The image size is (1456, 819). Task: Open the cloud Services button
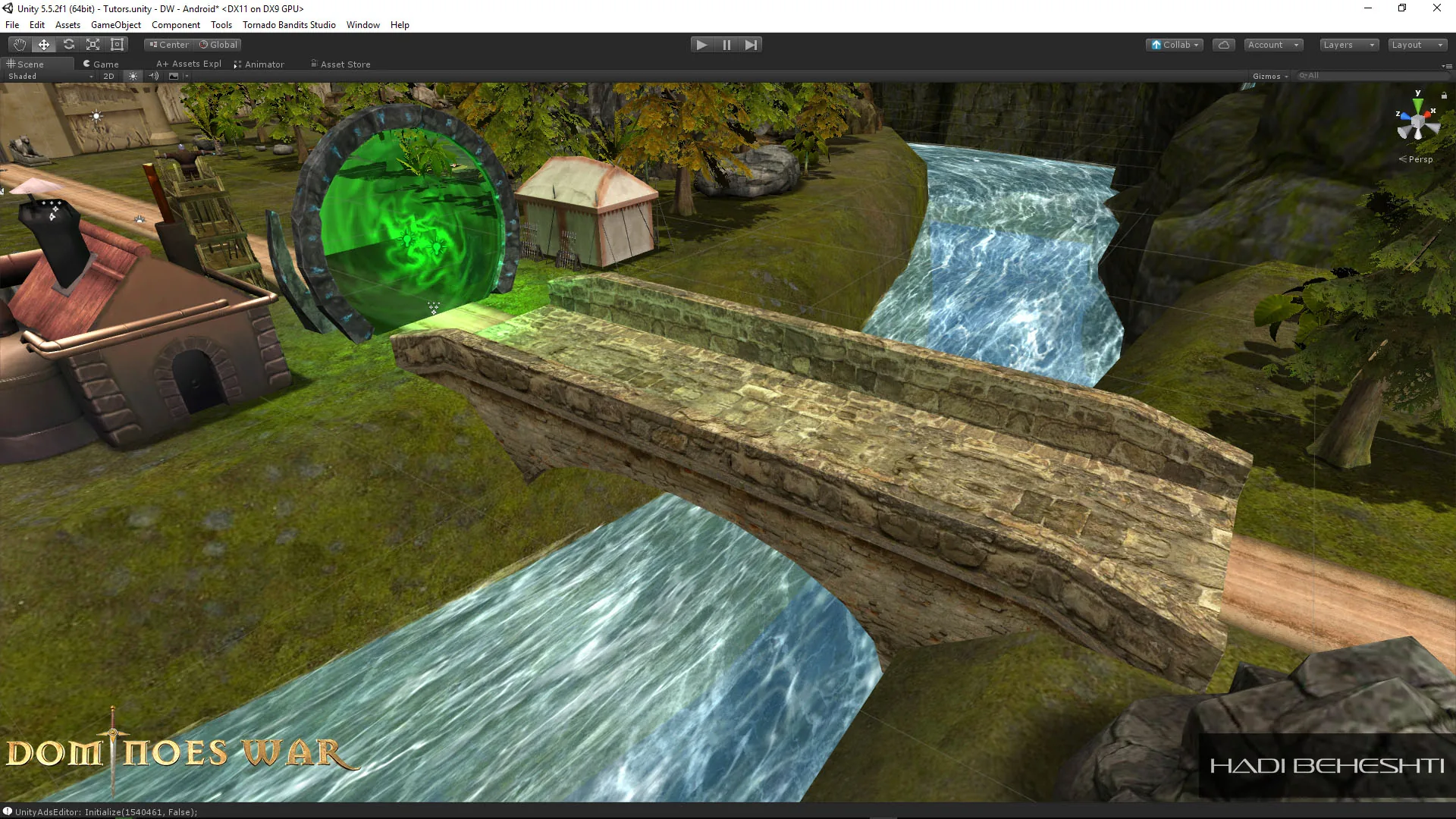pos(1223,45)
